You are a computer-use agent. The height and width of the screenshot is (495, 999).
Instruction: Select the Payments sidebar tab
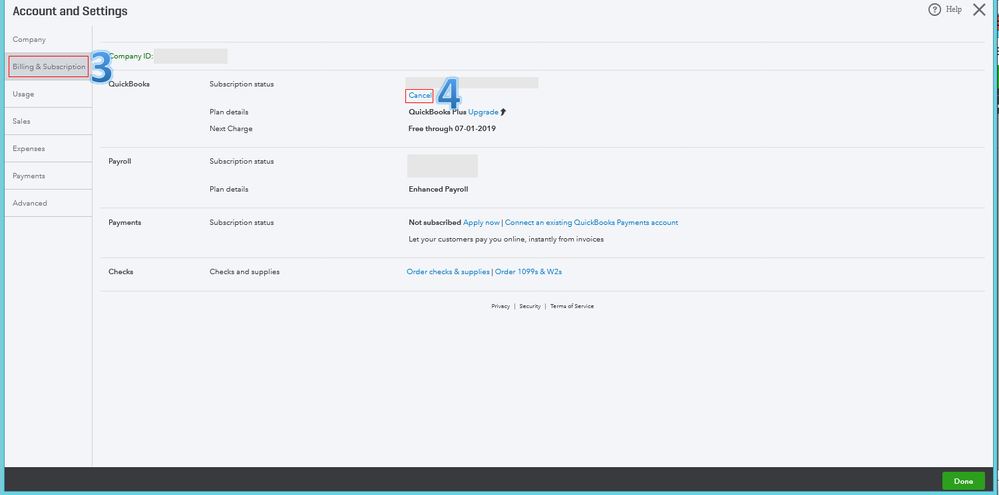coord(29,176)
